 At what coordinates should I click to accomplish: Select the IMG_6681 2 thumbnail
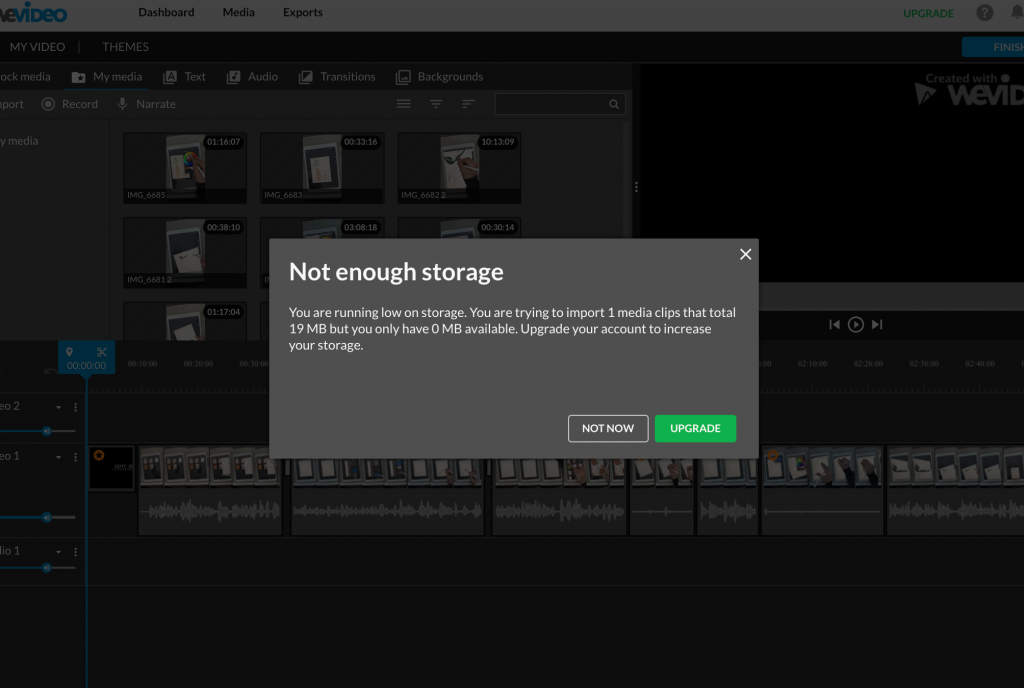[185, 253]
